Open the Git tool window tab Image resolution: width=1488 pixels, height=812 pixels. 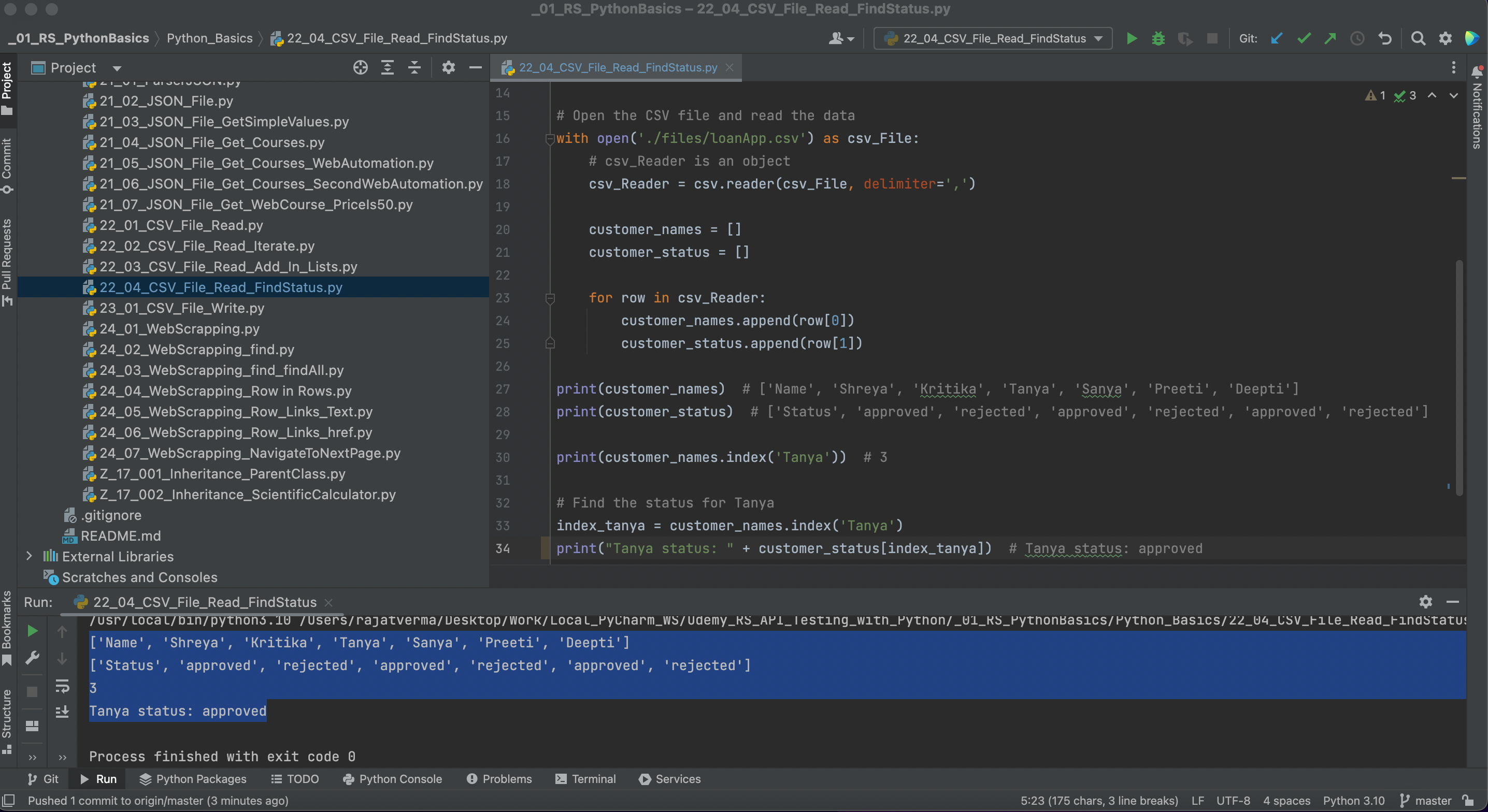point(43,779)
